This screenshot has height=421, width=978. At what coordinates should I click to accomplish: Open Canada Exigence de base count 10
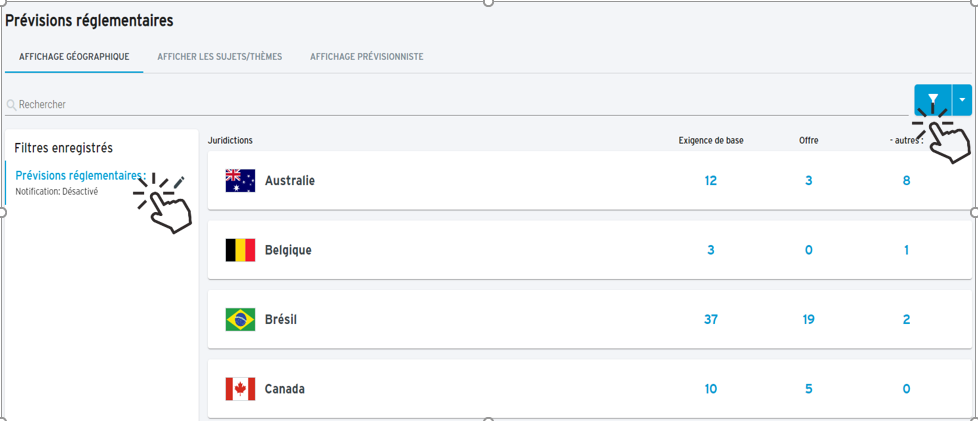pyautogui.click(x=710, y=389)
